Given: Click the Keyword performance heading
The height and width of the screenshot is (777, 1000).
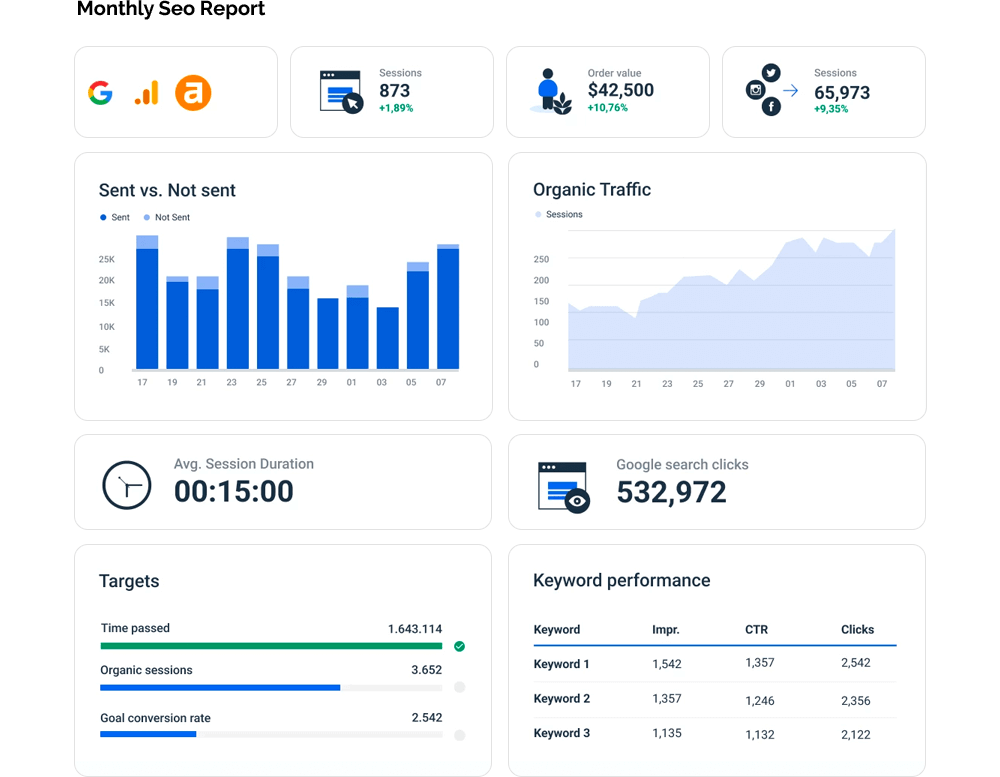Looking at the screenshot, I should coord(622,581).
